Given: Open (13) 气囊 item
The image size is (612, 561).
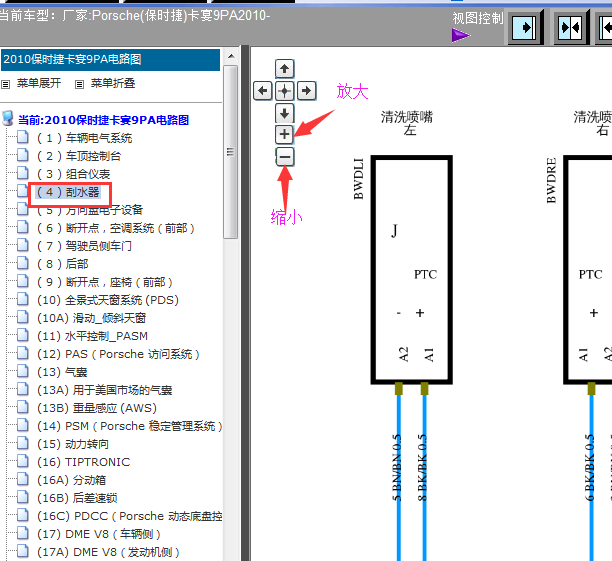Looking at the screenshot, I should (x=62, y=372).
